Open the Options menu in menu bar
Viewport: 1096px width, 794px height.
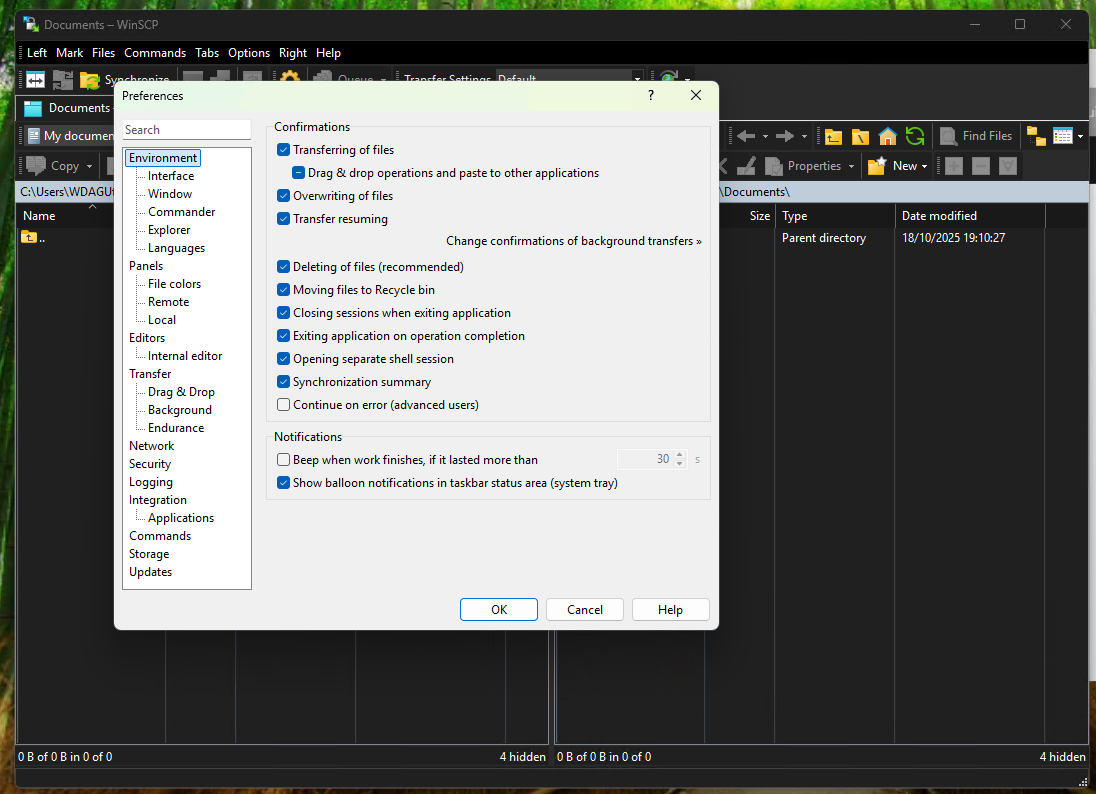pyautogui.click(x=249, y=53)
